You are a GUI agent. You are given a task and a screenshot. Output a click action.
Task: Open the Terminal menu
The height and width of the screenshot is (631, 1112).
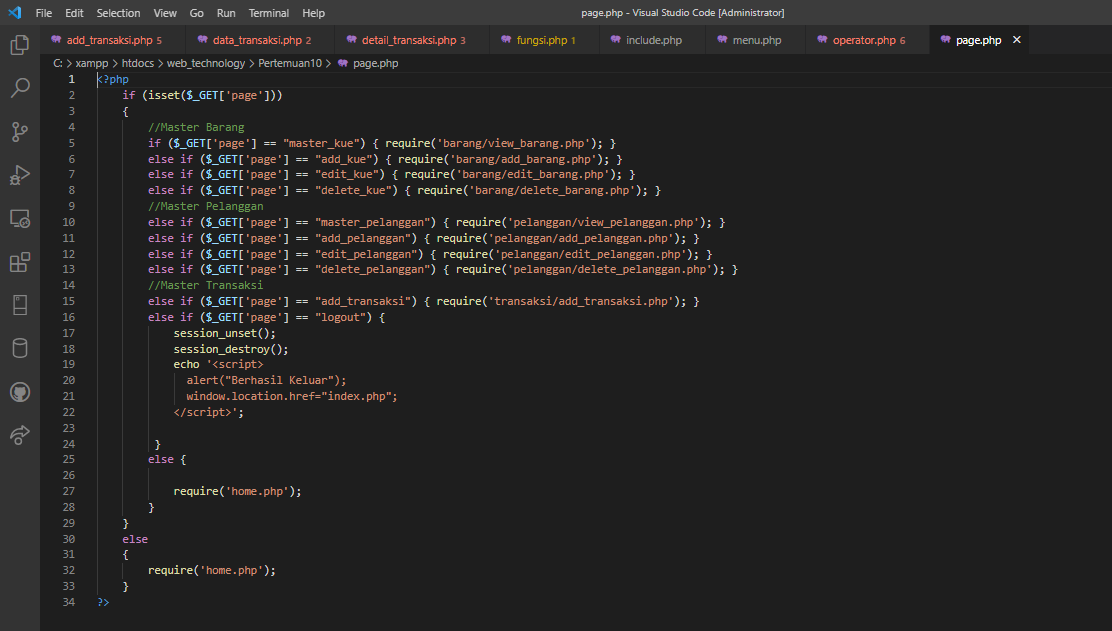(269, 13)
